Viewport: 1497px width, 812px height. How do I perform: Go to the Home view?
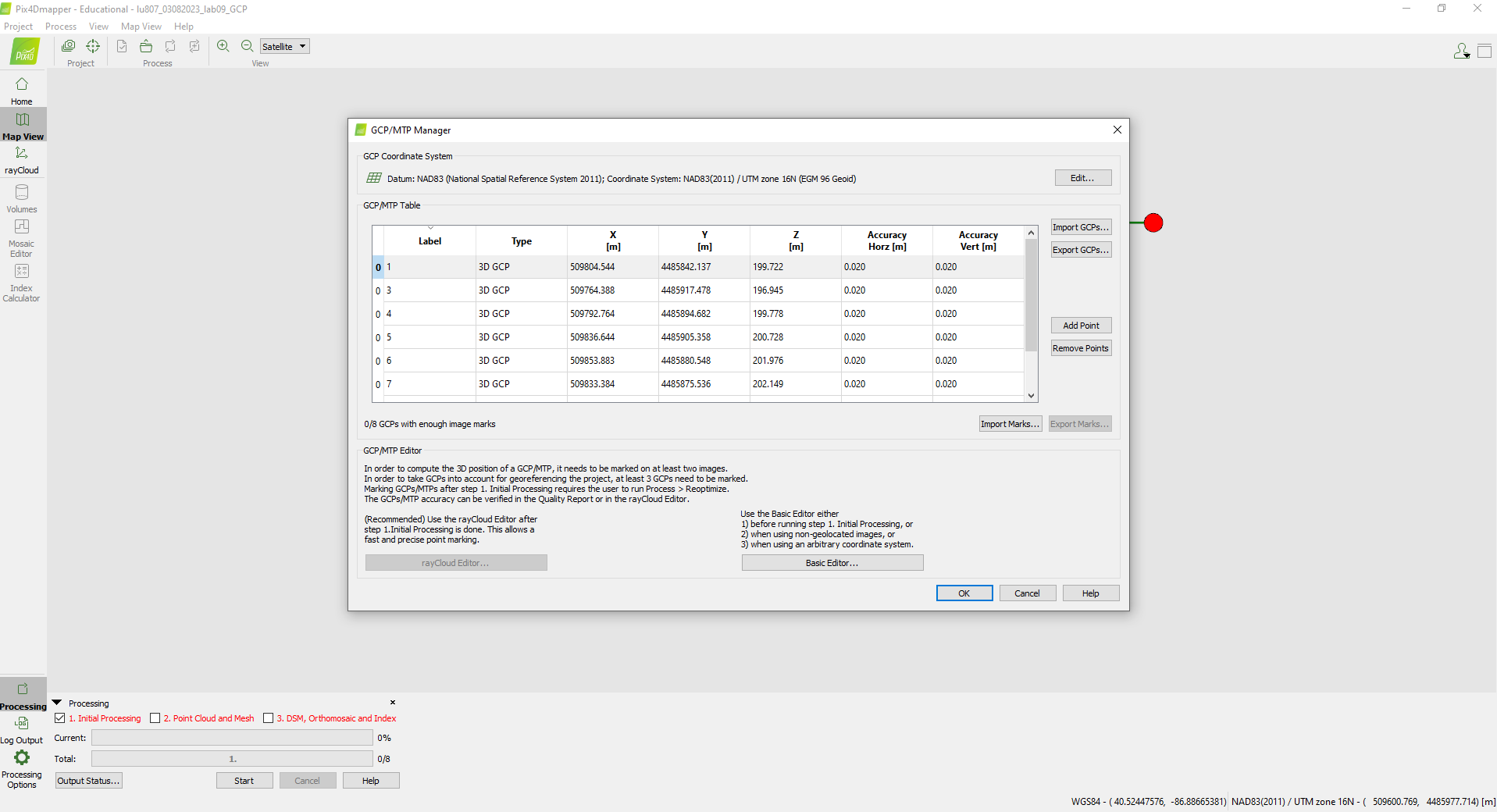coord(22,91)
